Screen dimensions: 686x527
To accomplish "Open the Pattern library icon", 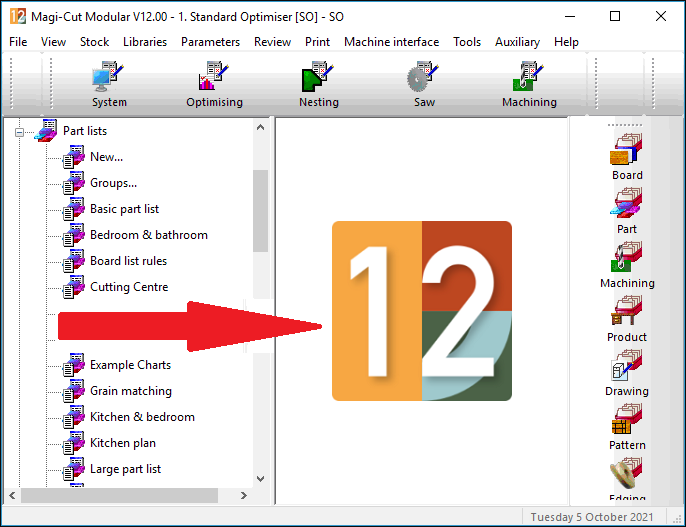I will click(626, 419).
